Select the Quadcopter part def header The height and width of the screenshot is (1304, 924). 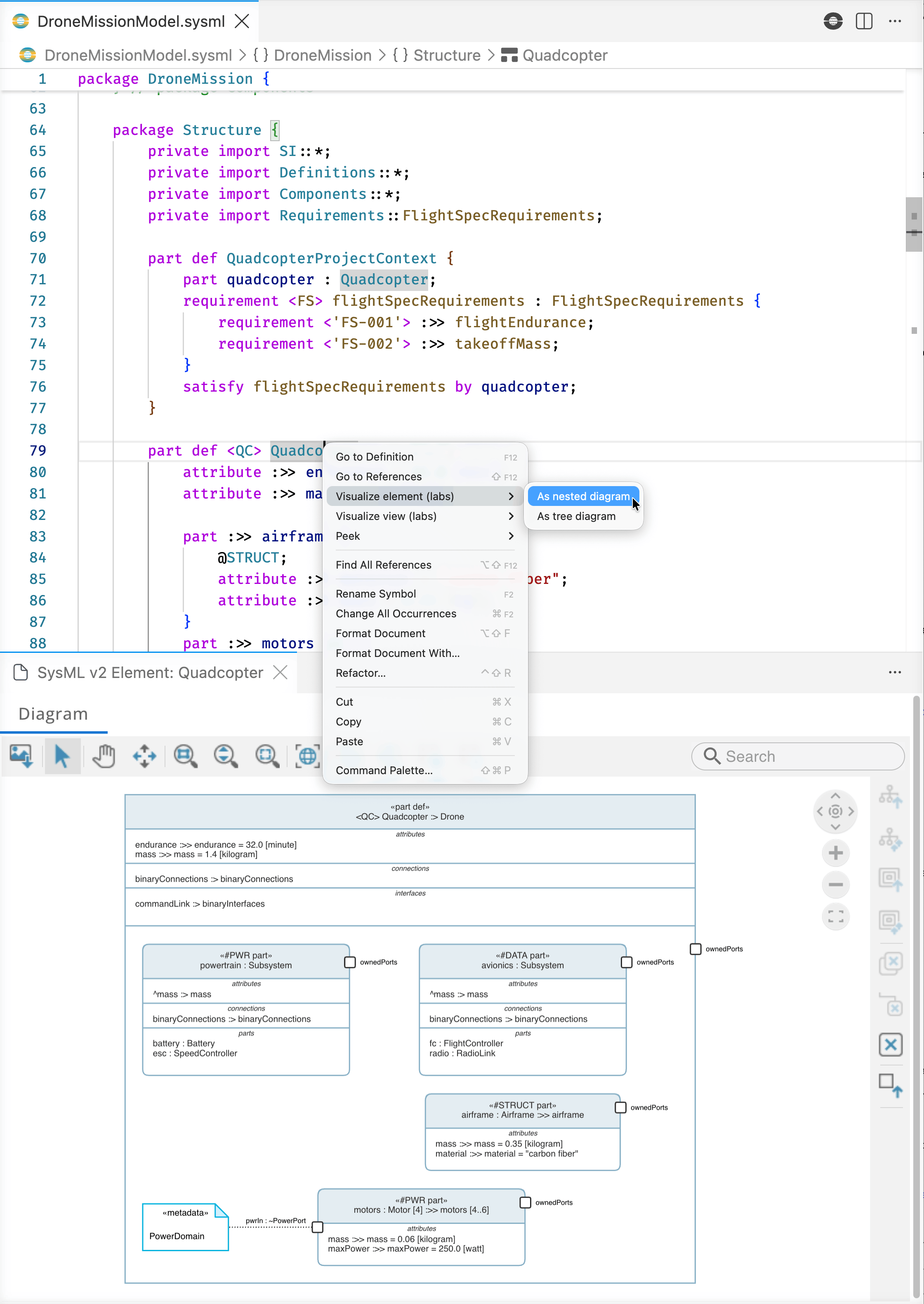[410, 812]
